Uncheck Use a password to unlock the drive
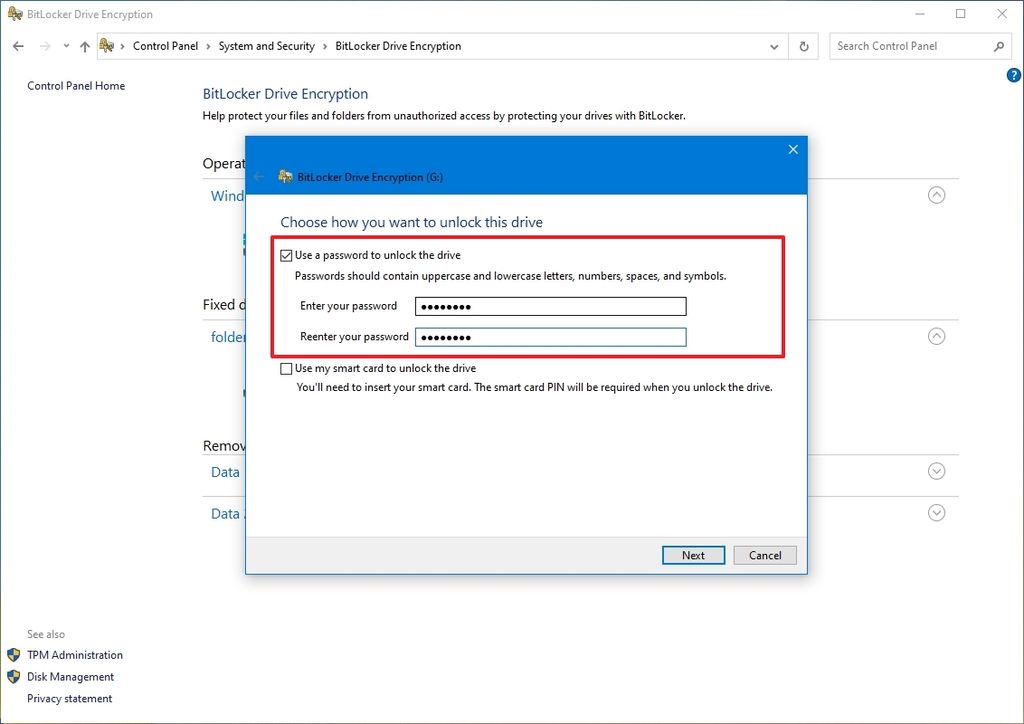1024x724 pixels. coord(286,255)
